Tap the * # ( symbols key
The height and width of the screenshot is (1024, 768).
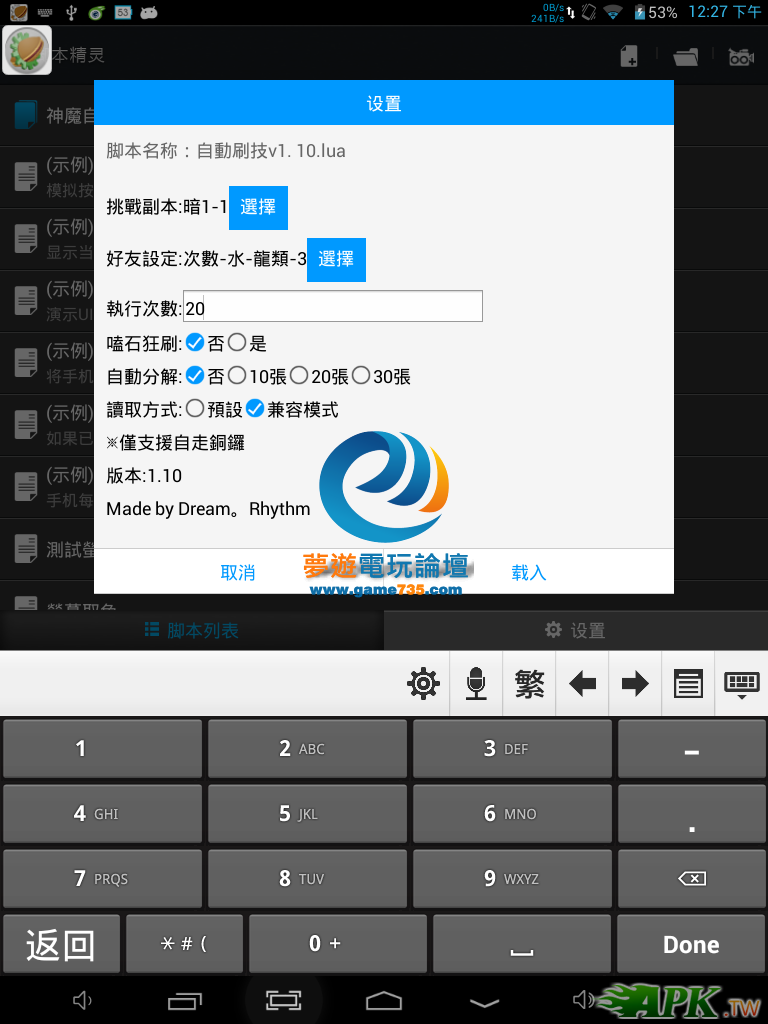click(184, 944)
